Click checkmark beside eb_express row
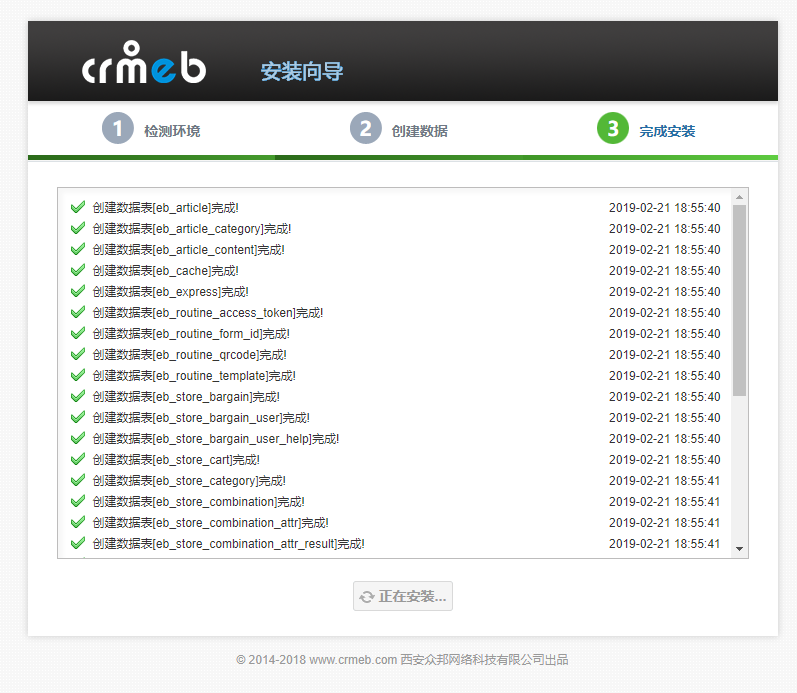 click(78, 291)
